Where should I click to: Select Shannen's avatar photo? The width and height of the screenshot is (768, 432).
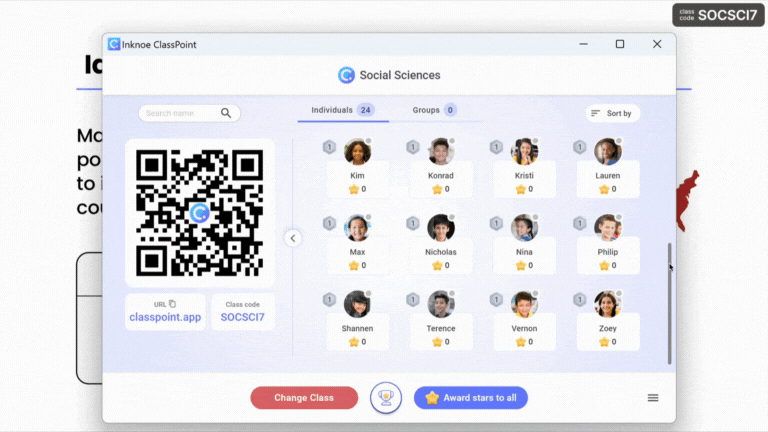tap(358, 304)
